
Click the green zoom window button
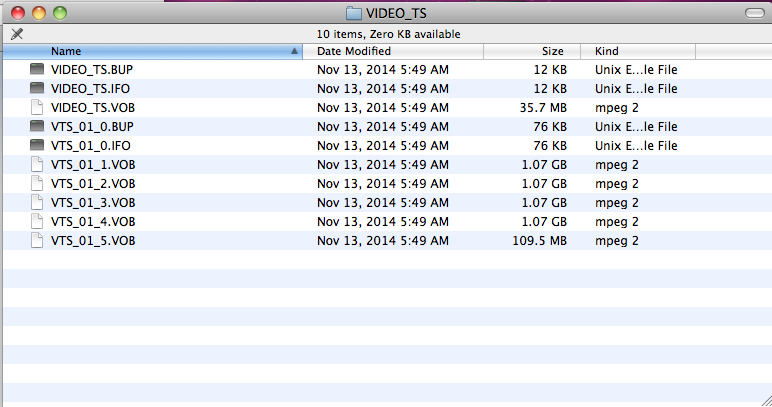60,13
